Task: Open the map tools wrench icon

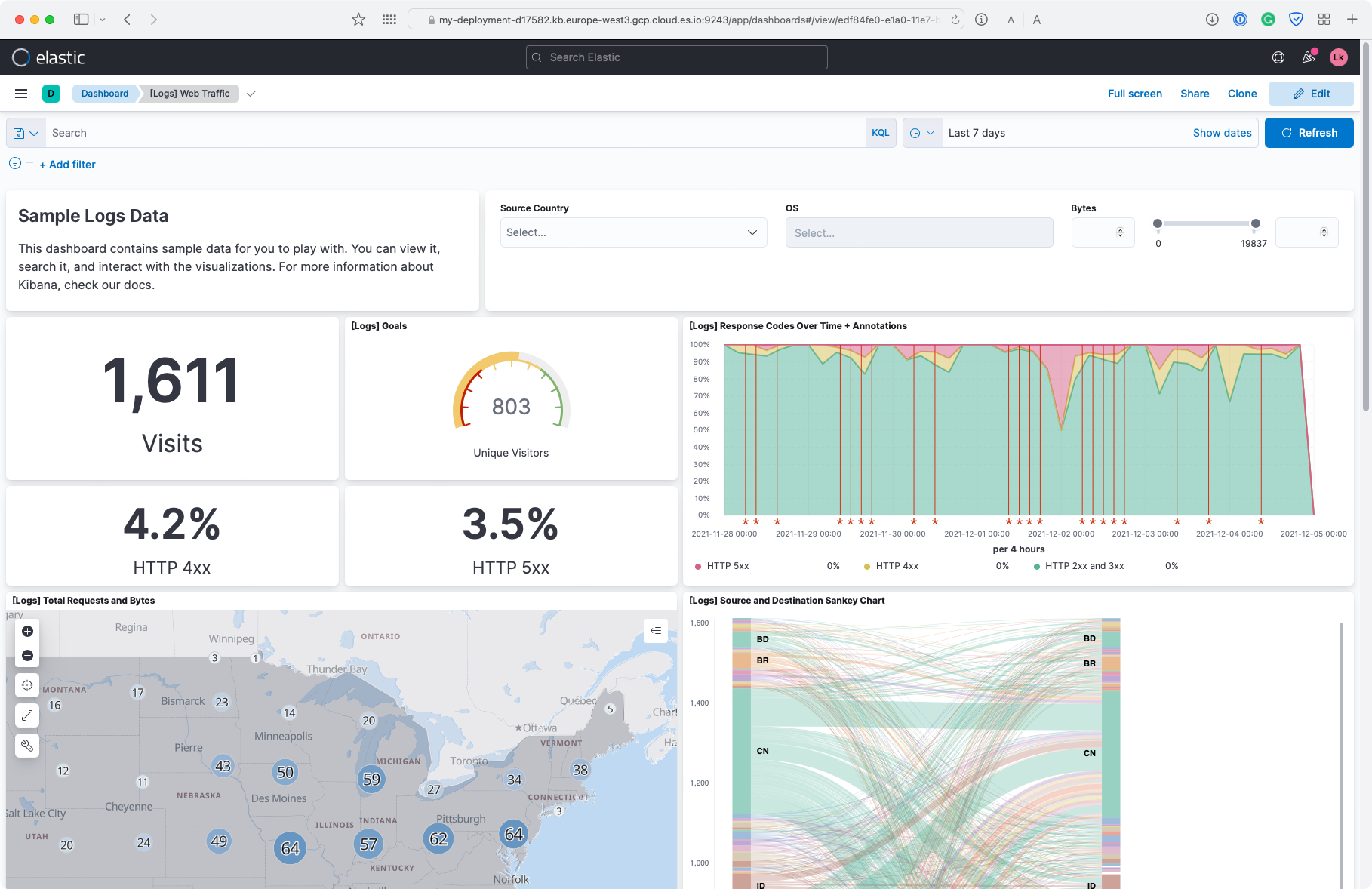Action: click(27, 746)
